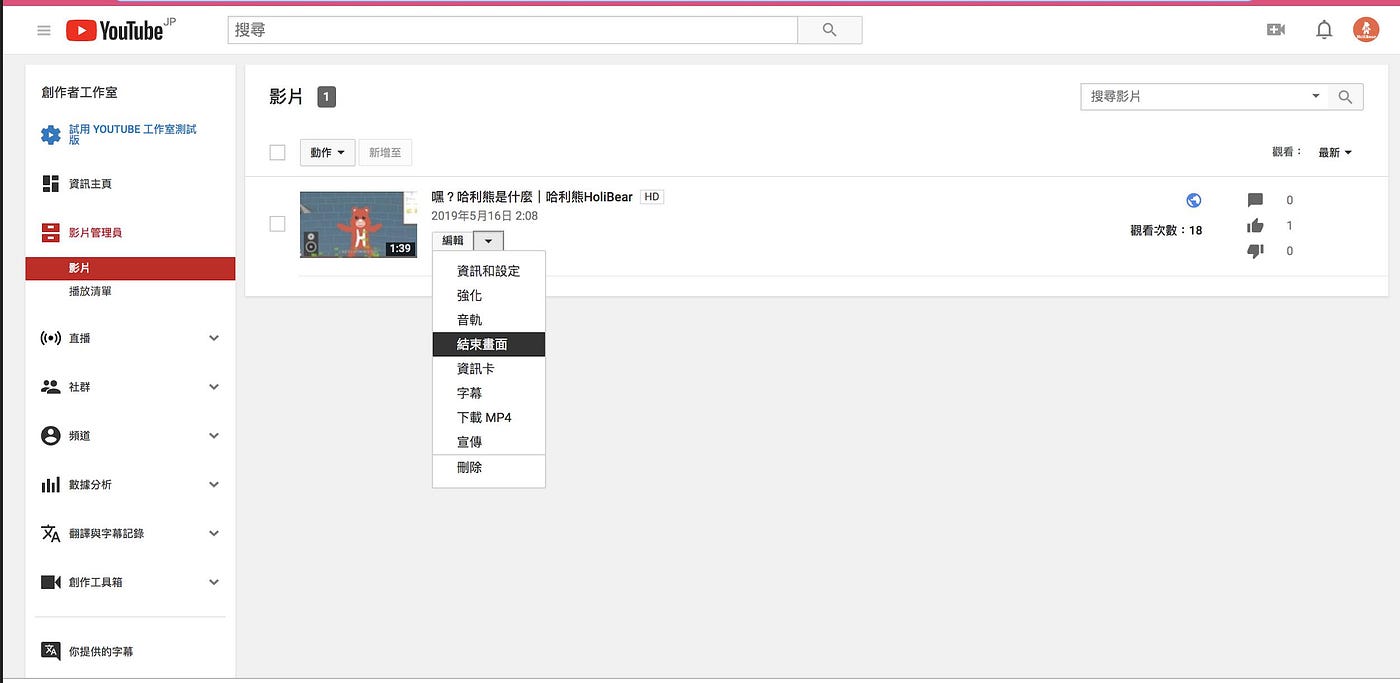Focus the 搜尋影片 input field
Viewport: 1400px width, 683px height.
pyautogui.click(x=1194, y=97)
